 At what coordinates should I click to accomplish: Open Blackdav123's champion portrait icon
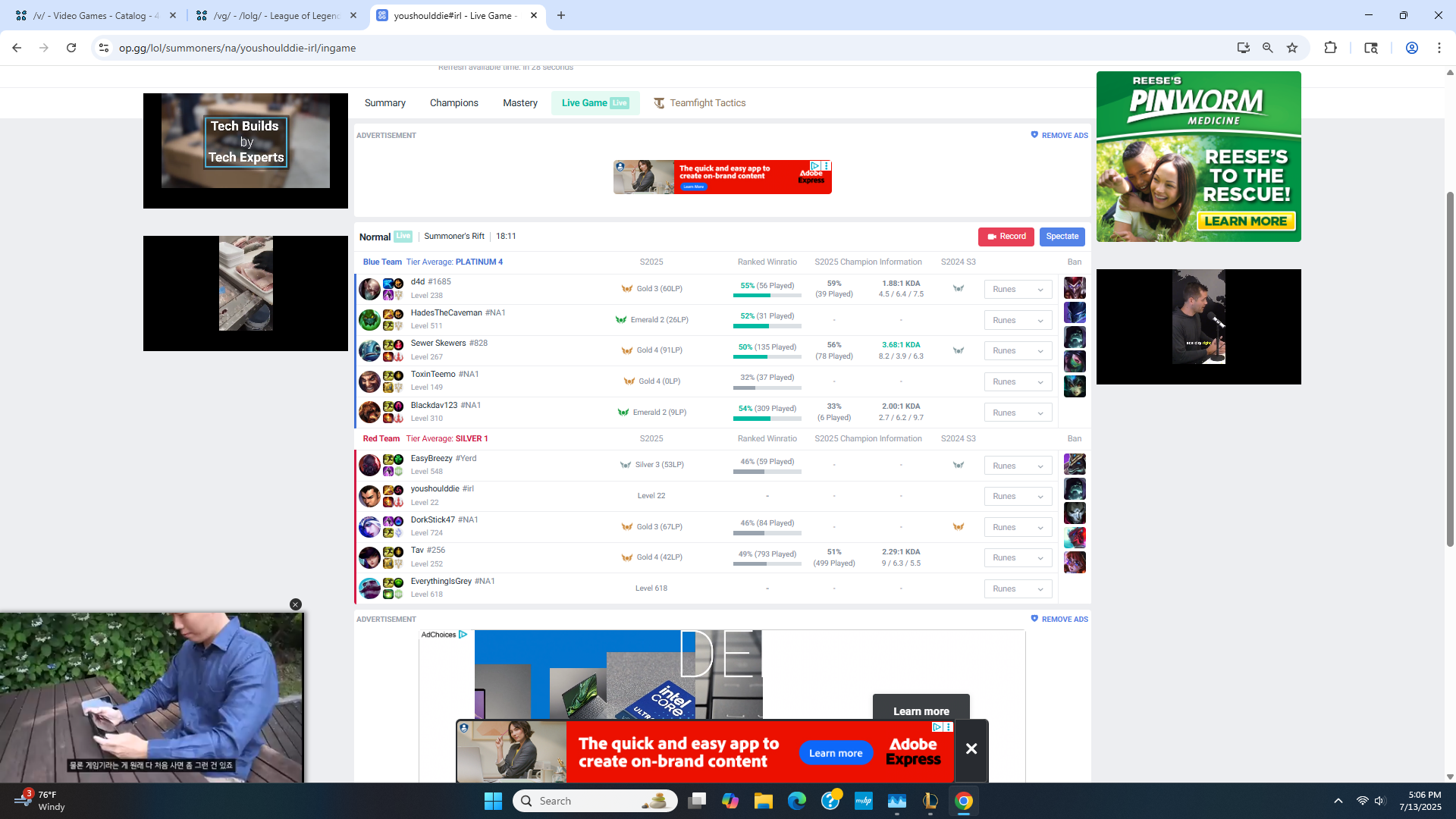pyautogui.click(x=369, y=413)
